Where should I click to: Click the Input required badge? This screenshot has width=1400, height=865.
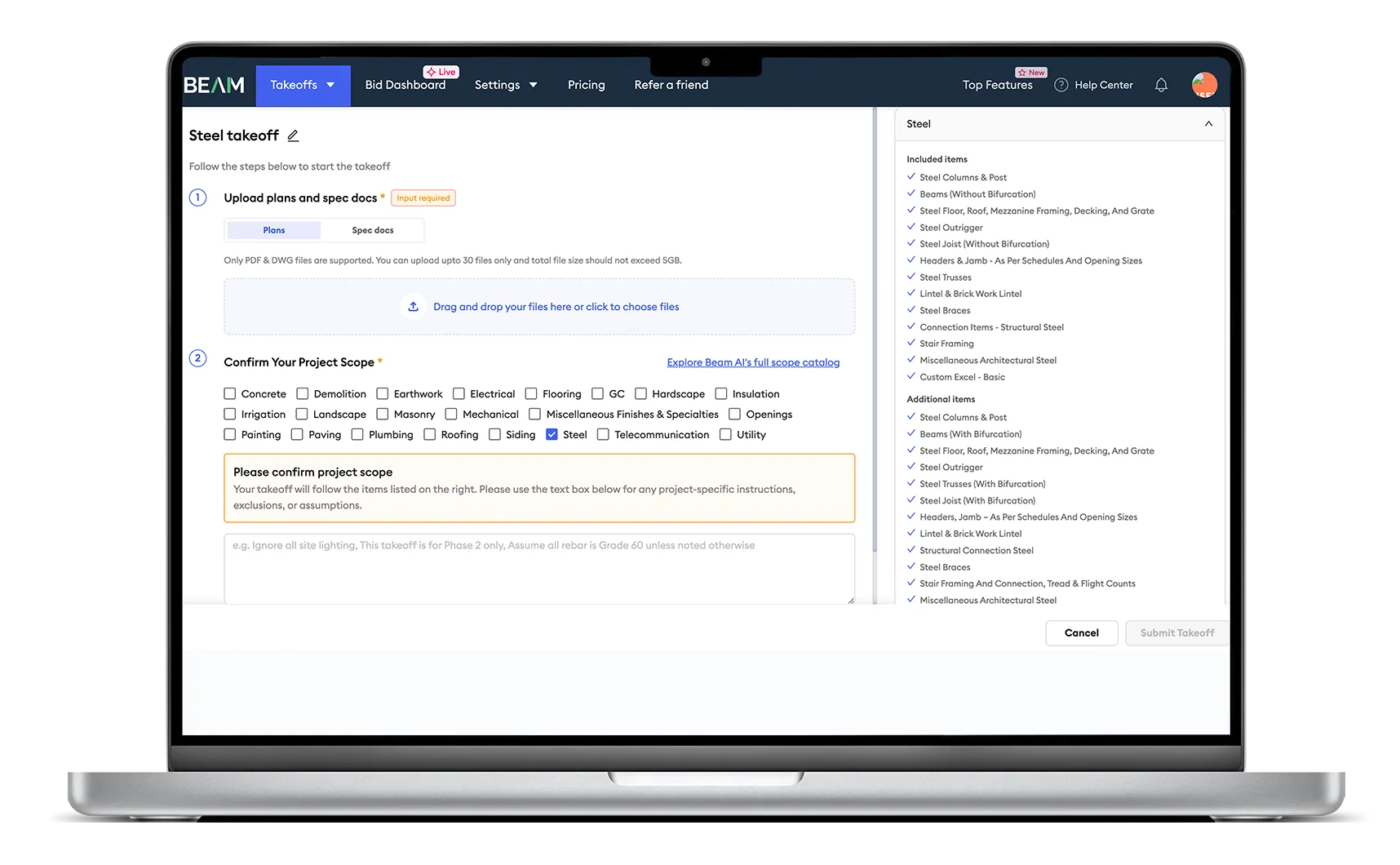423,198
